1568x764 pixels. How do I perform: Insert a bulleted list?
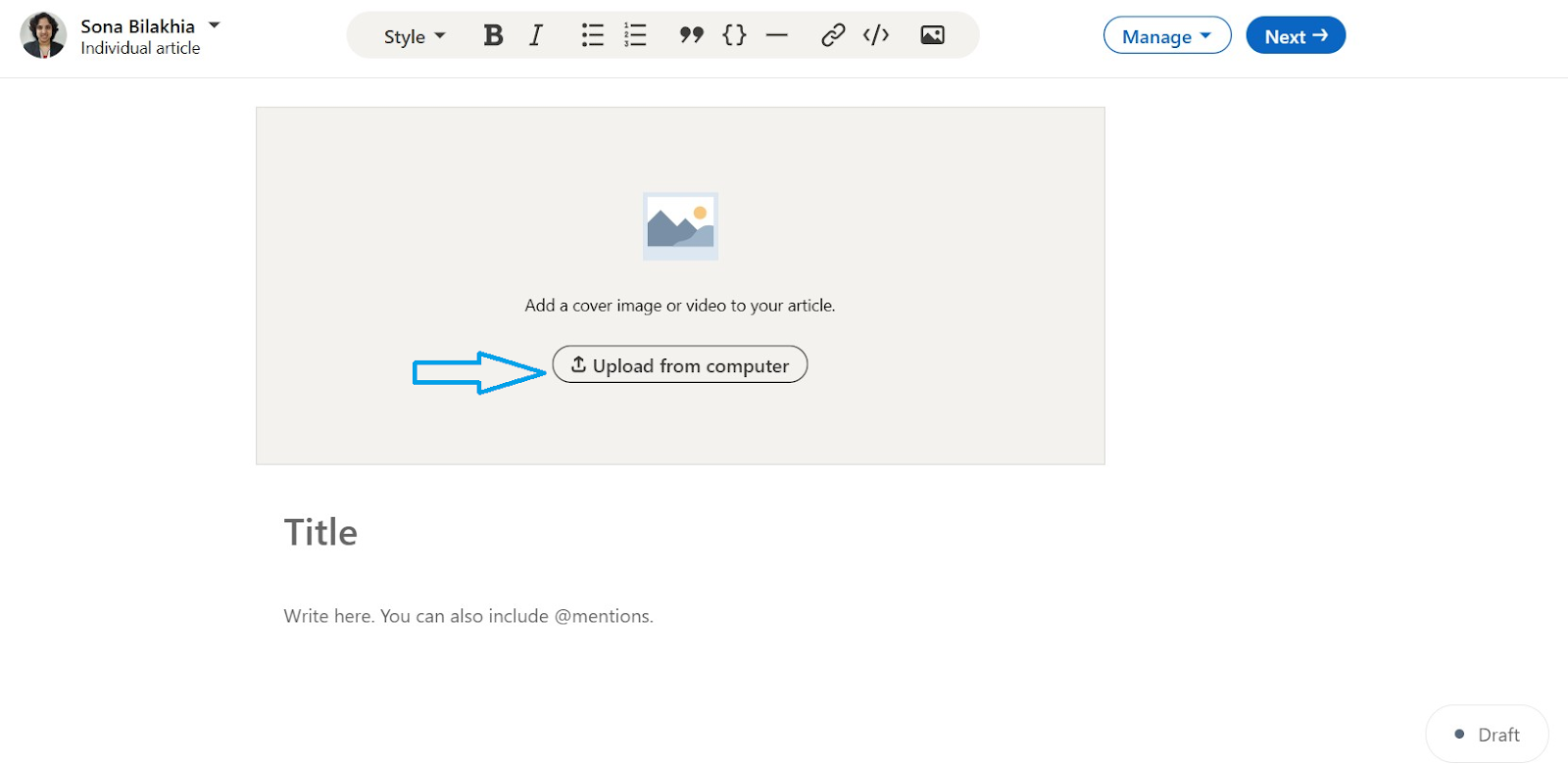(592, 36)
